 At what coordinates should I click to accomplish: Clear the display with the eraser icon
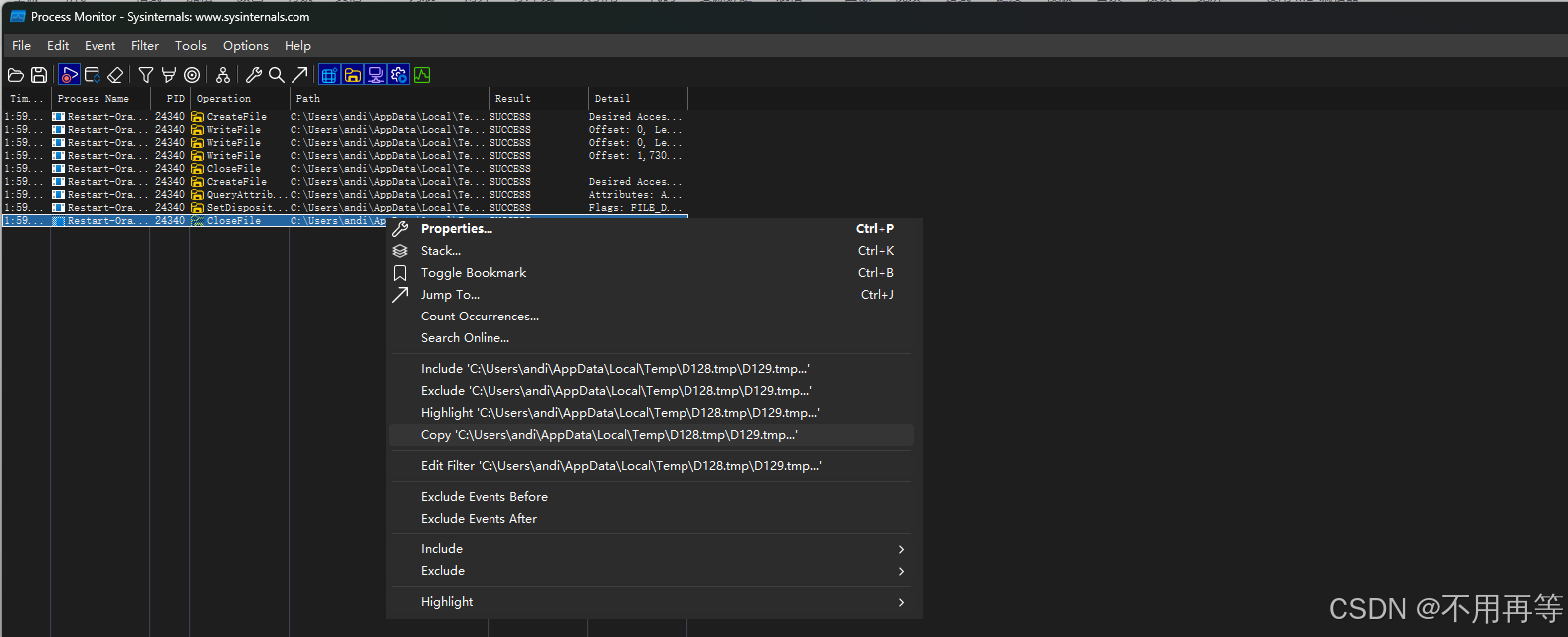pos(115,75)
